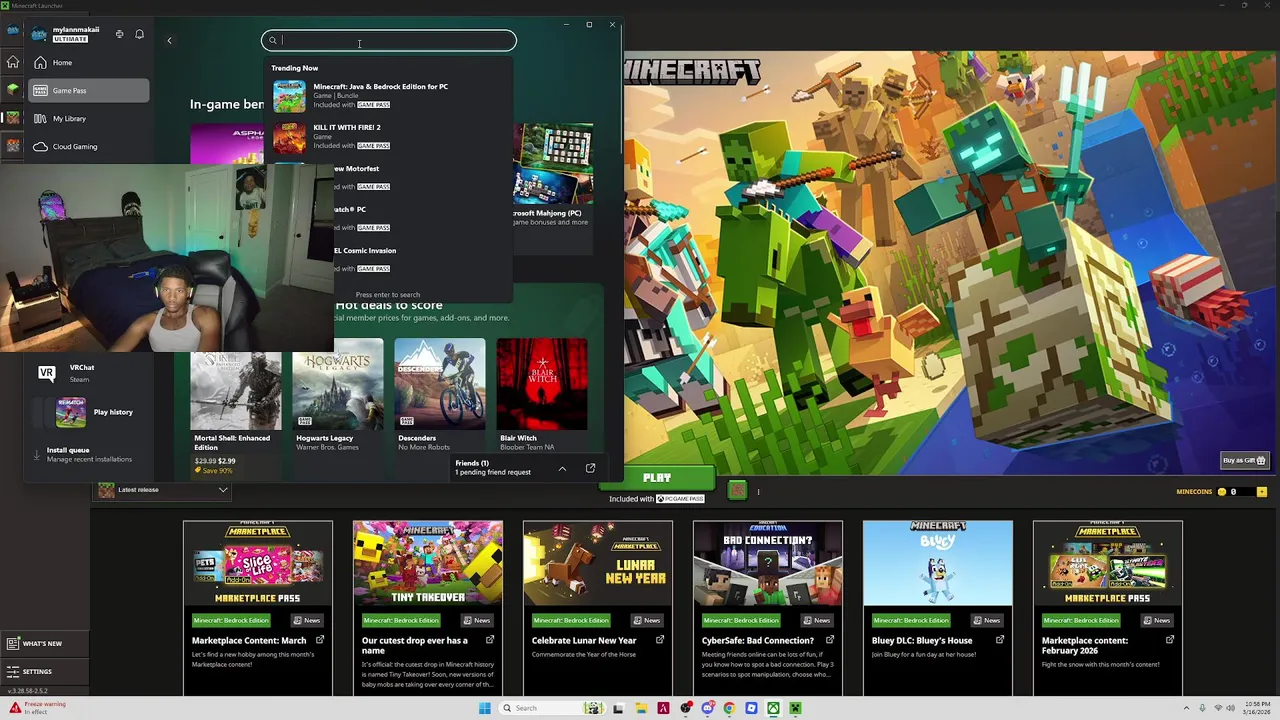Expand the Friends panel chevron
Viewport: 1280px width, 720px height.
tap(562, 468)
